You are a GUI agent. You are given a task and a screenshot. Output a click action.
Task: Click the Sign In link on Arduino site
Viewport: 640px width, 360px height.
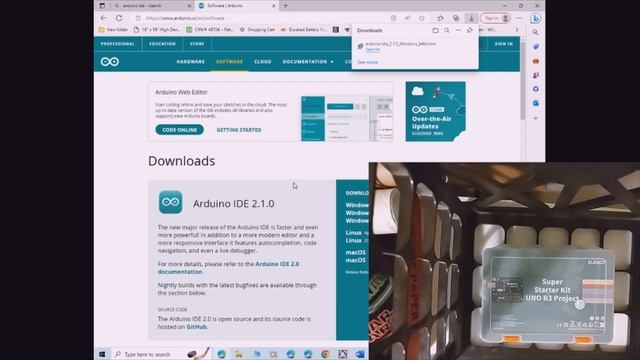pyautogui.click(x=504, y=44)
